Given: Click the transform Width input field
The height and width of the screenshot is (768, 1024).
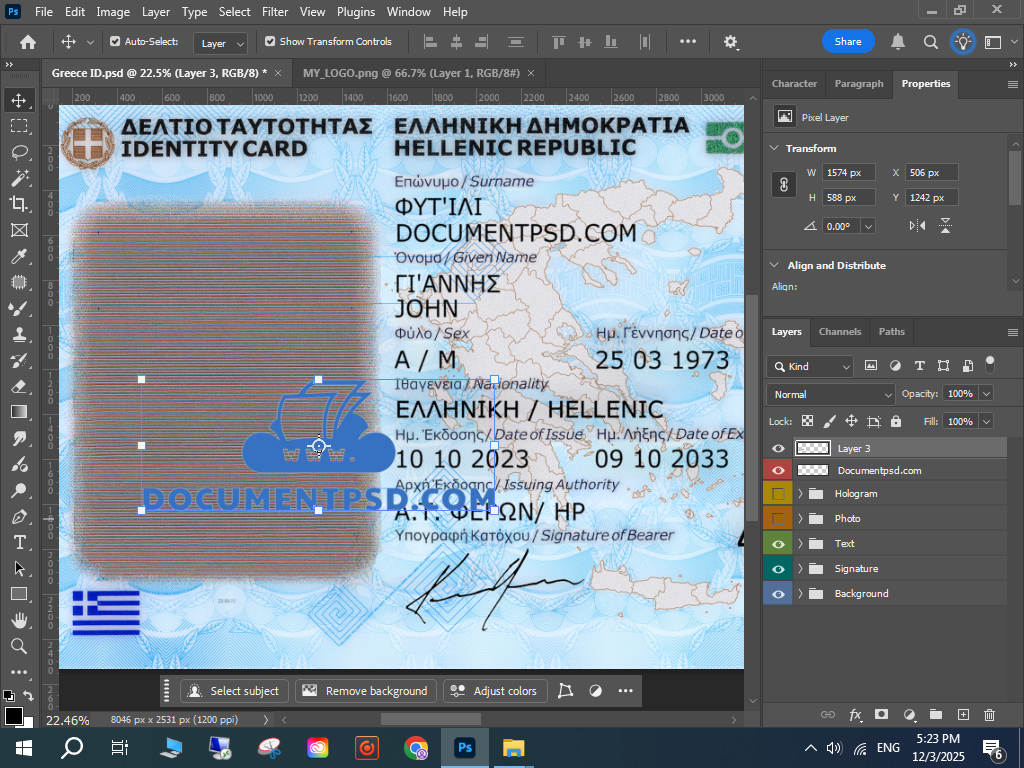Looking at the screenshot, I should 848,173.
